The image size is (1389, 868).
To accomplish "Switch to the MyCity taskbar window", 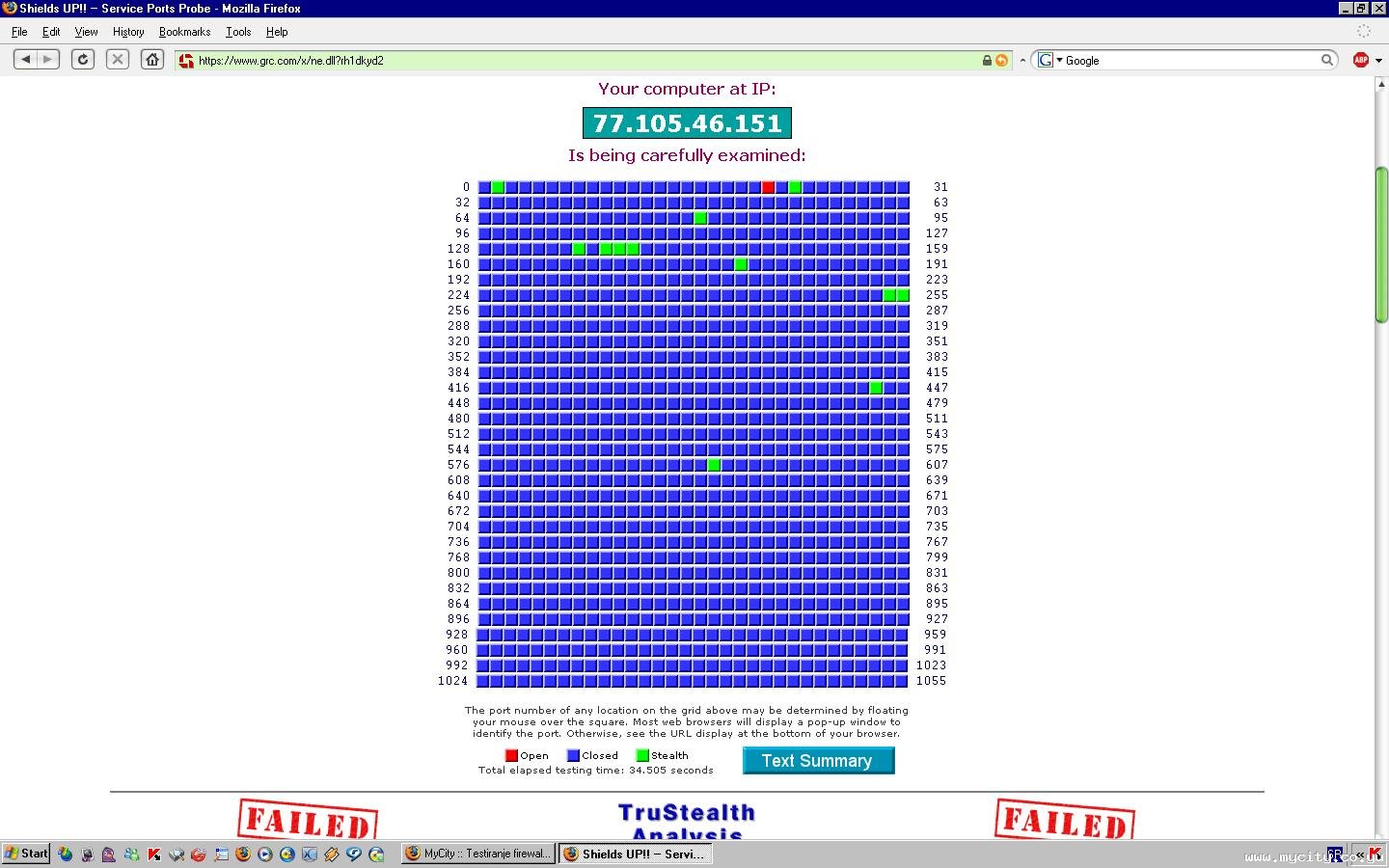I will (477, 854).
